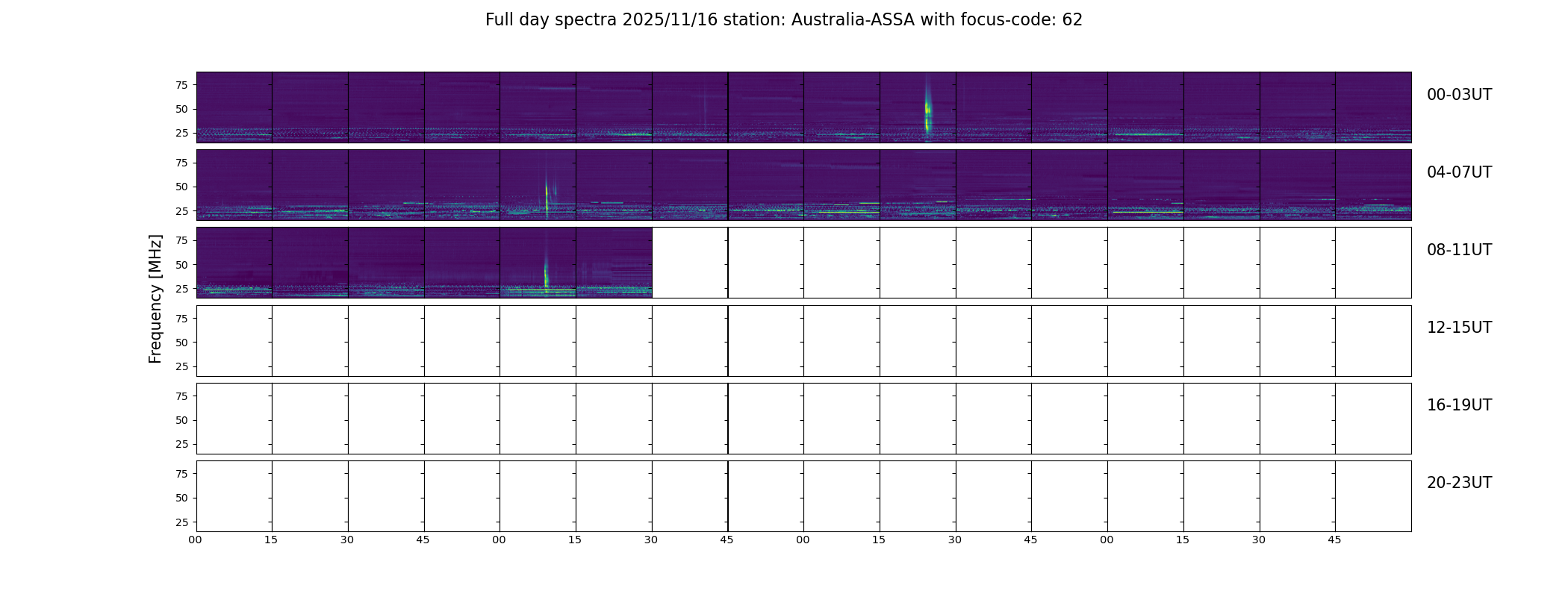This screenshot has width=1568, height=597.
Task: Click the 20-23UT row label
Action: (x=1459, y=483)
